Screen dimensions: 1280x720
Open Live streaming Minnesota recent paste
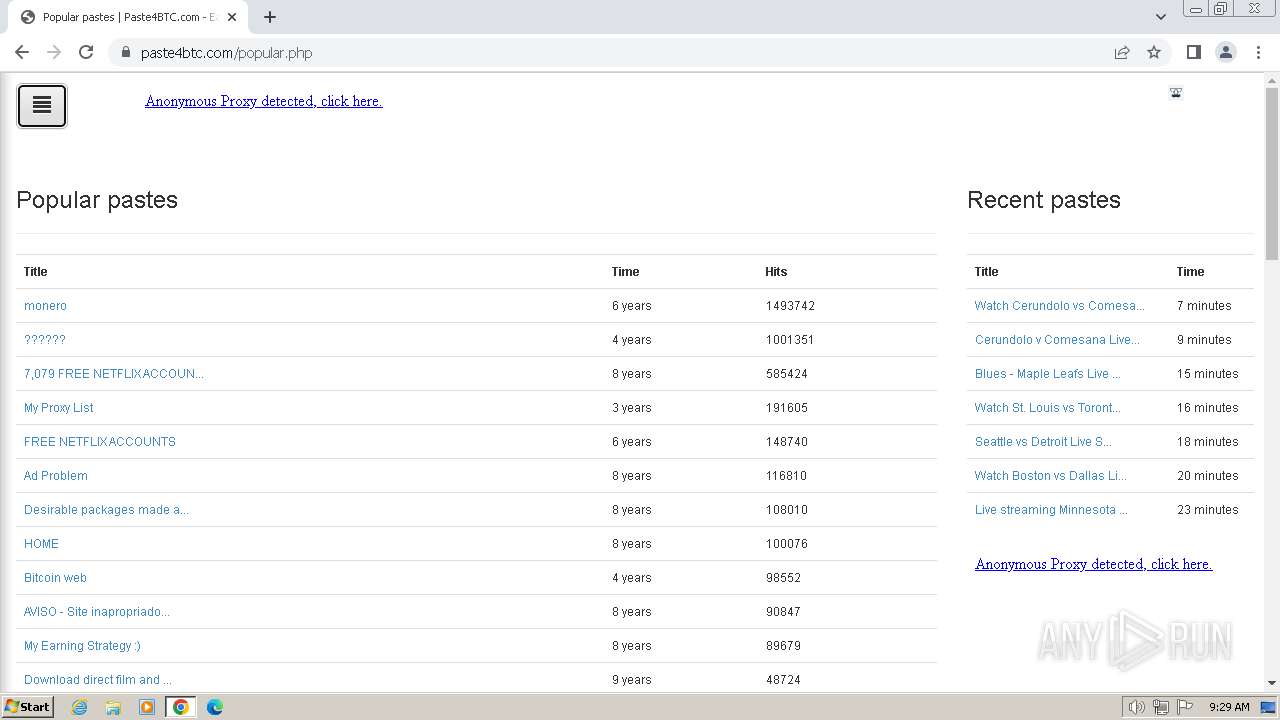[x=1051, y=510]
